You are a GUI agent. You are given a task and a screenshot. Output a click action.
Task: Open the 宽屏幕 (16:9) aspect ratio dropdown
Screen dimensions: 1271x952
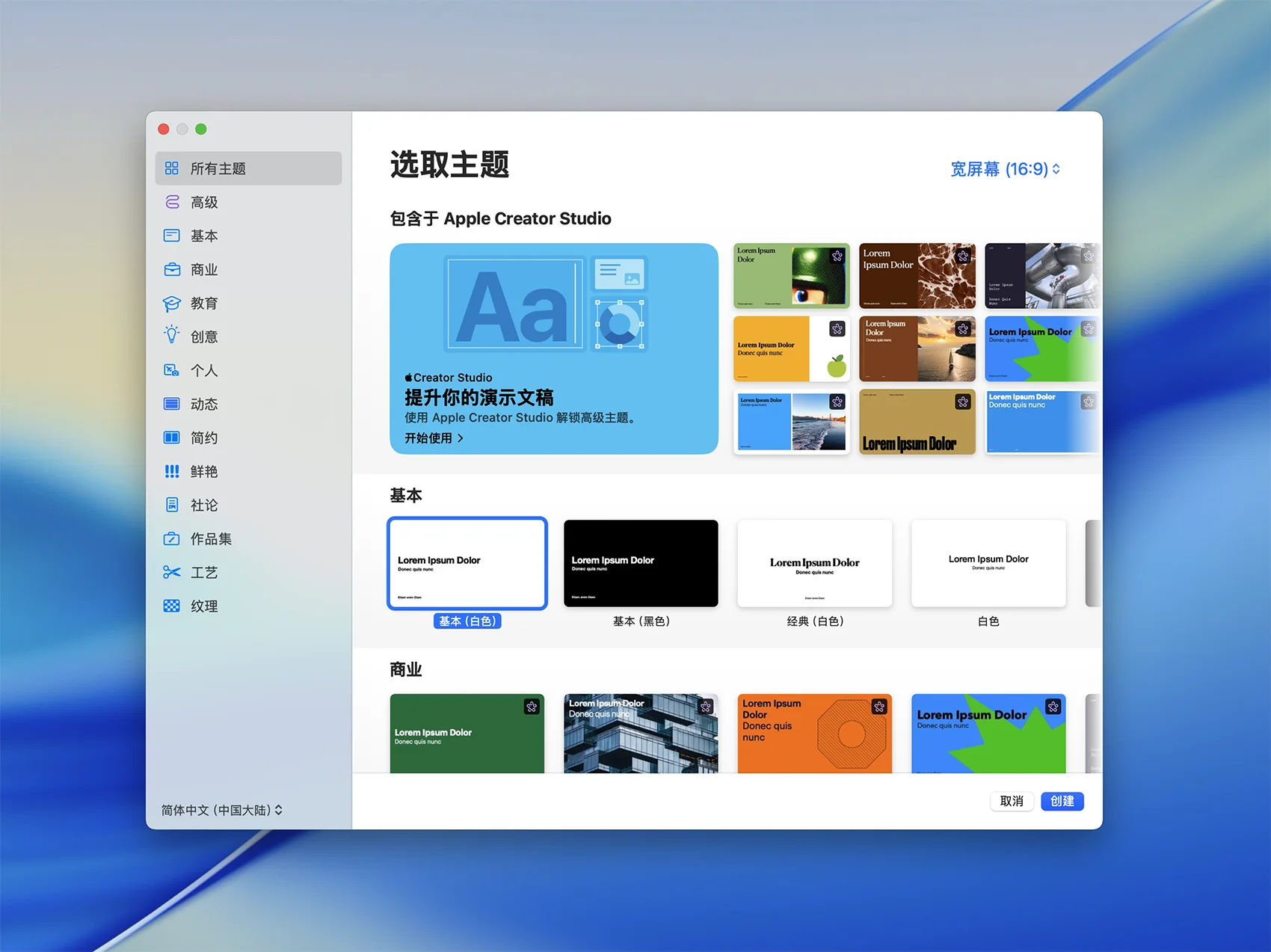pyautogui.click(x=1005, y=169)
